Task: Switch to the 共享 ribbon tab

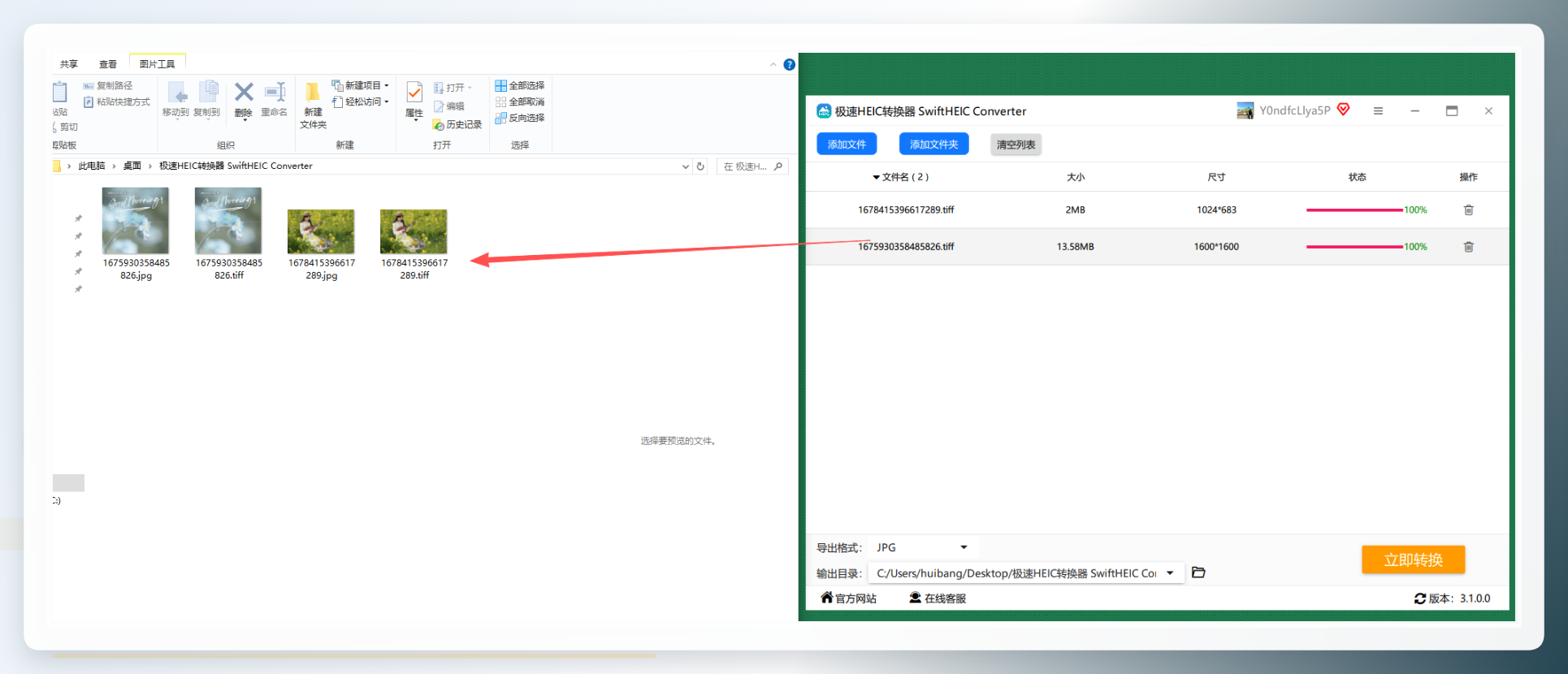Action: 69,64
